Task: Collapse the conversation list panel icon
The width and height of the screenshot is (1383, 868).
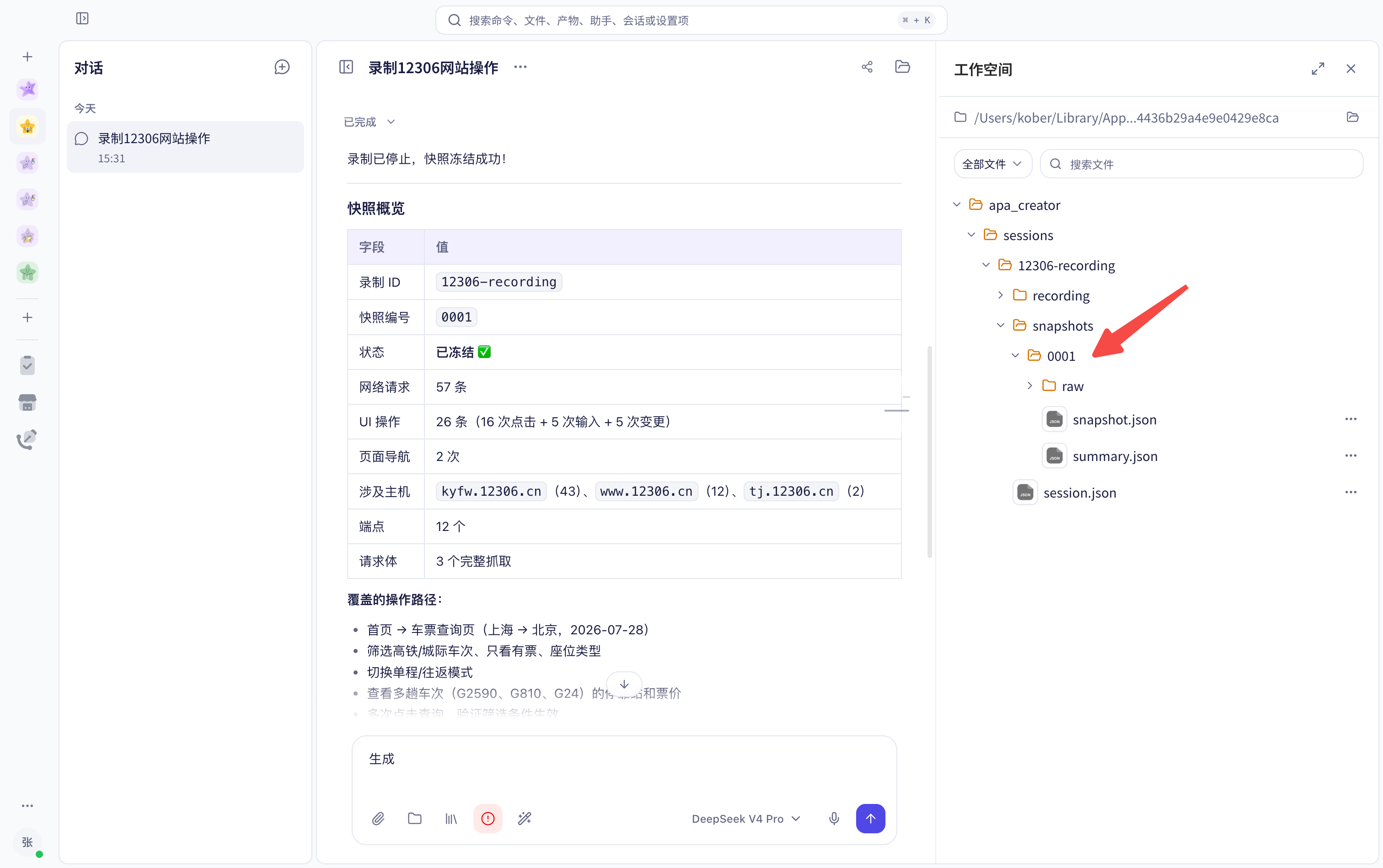Action: tap(346, 67)
